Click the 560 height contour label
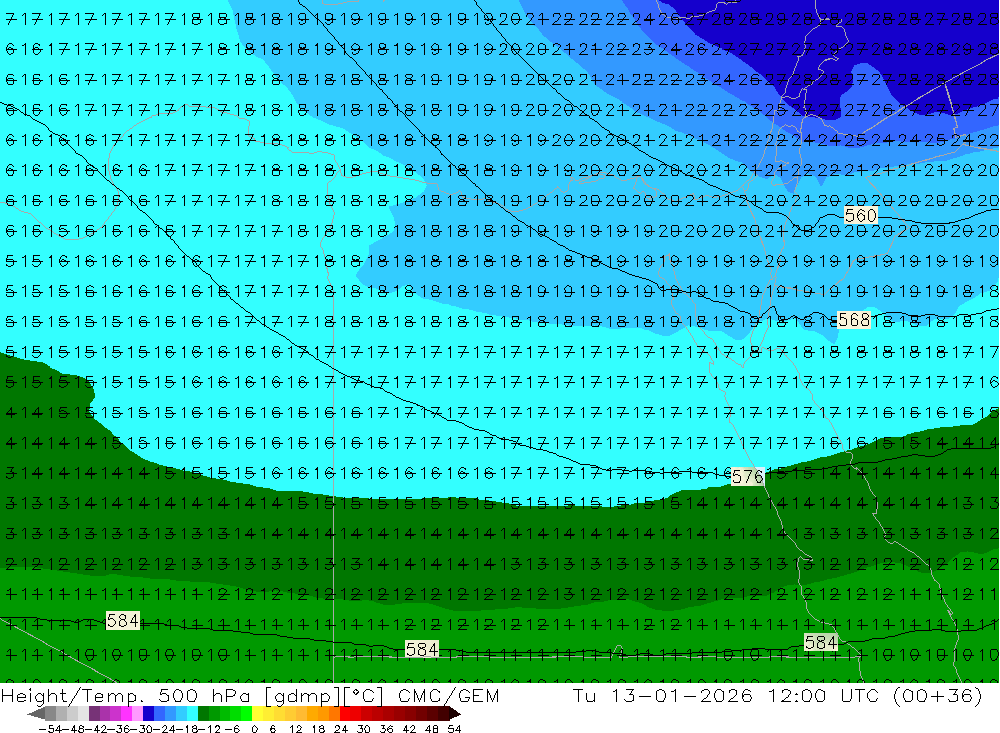This screenshot has height=733, width=1000. click(x=860, y=216)
